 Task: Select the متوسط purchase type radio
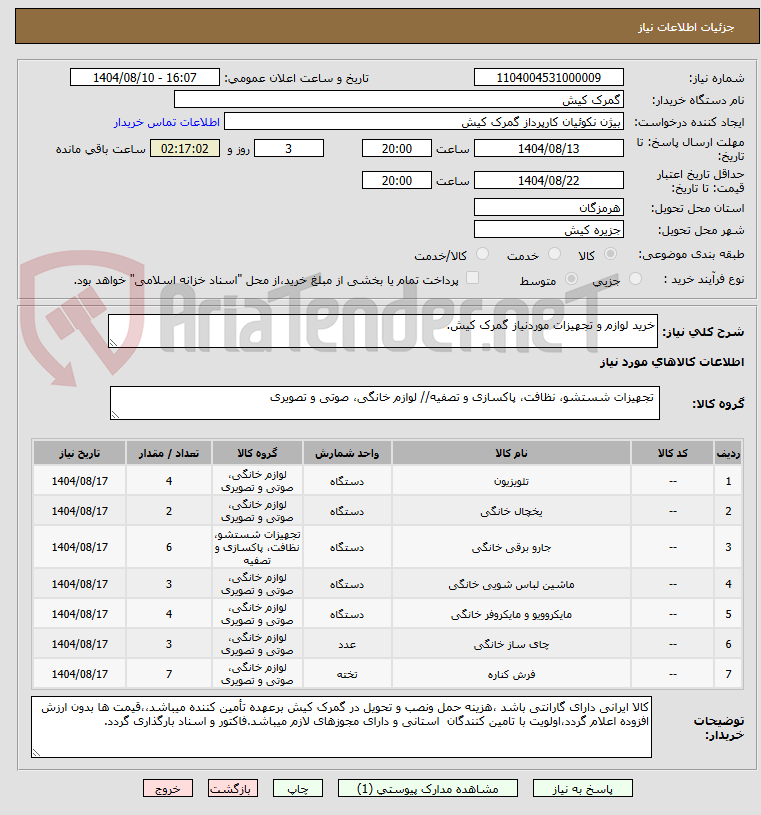[571, 279]
